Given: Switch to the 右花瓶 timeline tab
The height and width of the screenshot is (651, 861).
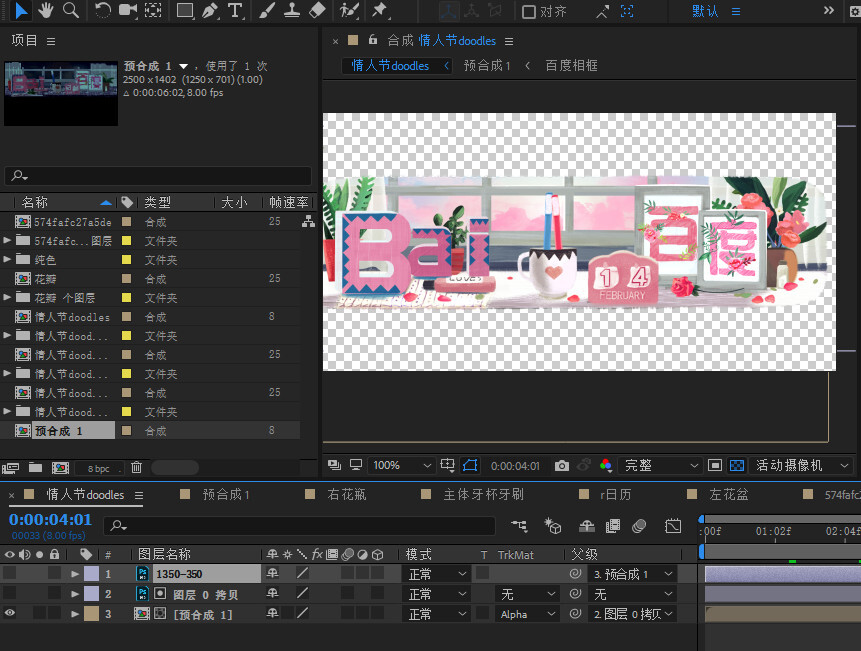Looking at the screenshot, I should (346, 495).
